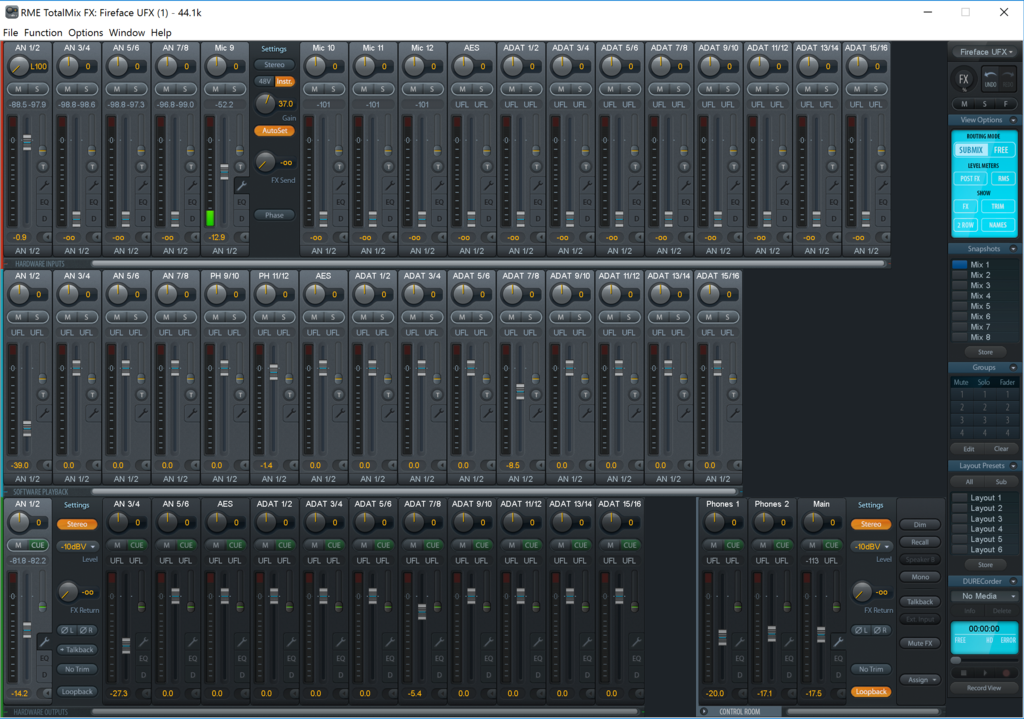Open Dynamics D panel on input AN 5/6

point(143,219)
